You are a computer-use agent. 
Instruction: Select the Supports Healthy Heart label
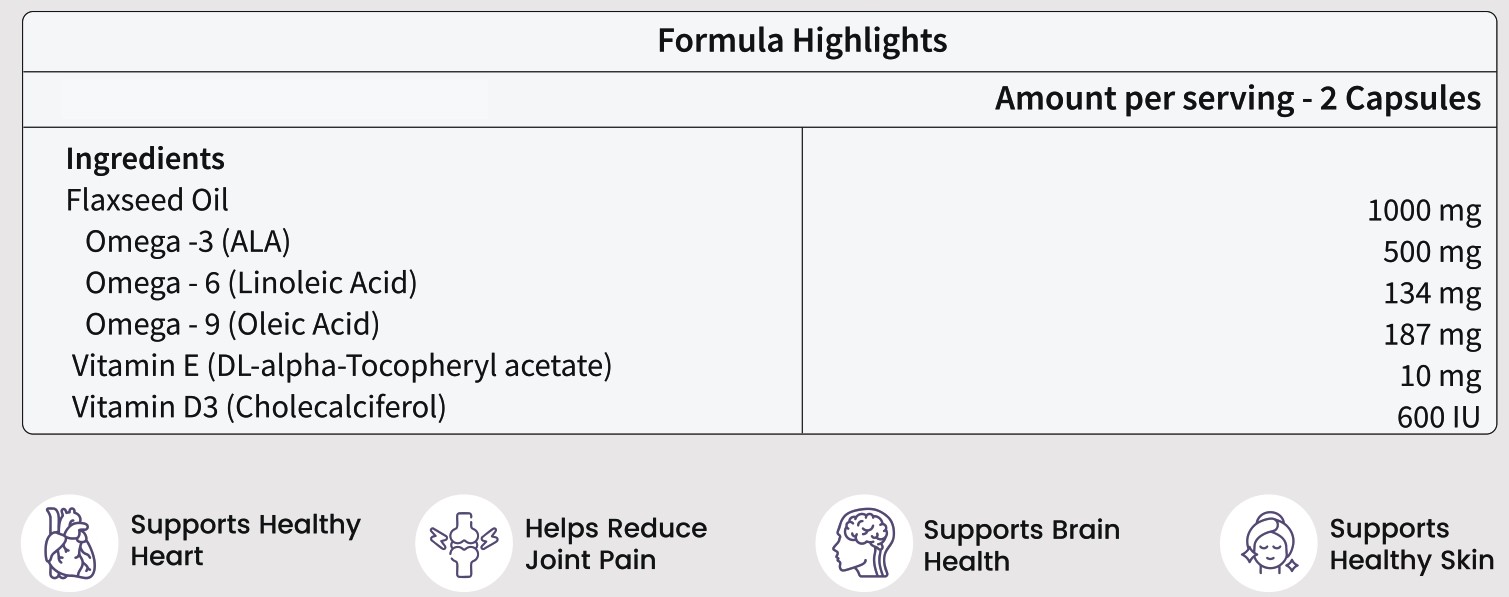tap(245, 540)
